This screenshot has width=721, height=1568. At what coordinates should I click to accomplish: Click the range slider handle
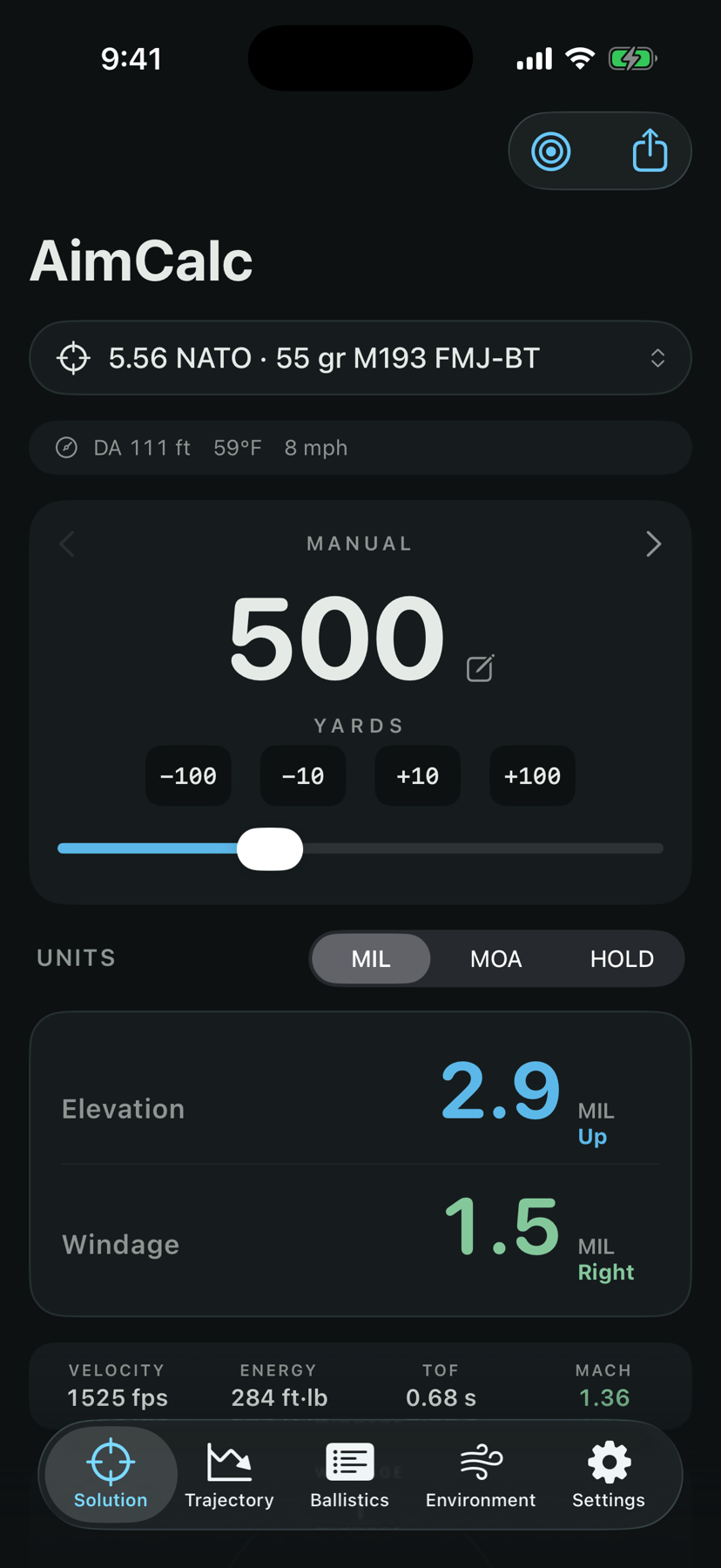click(x=270, y=848)
